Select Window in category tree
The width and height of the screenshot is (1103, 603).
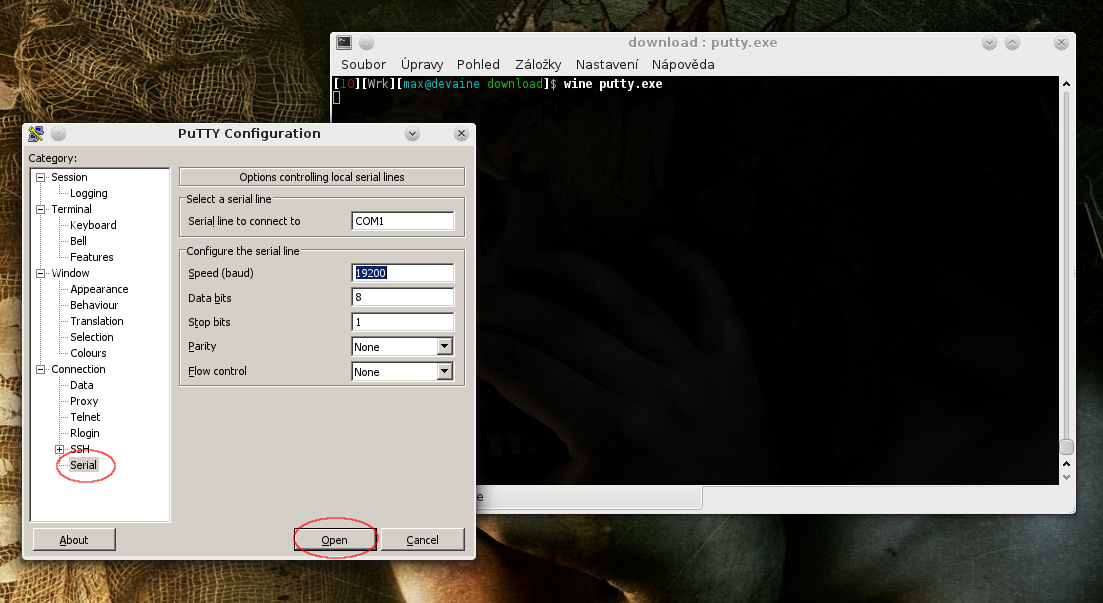(70, 273)
